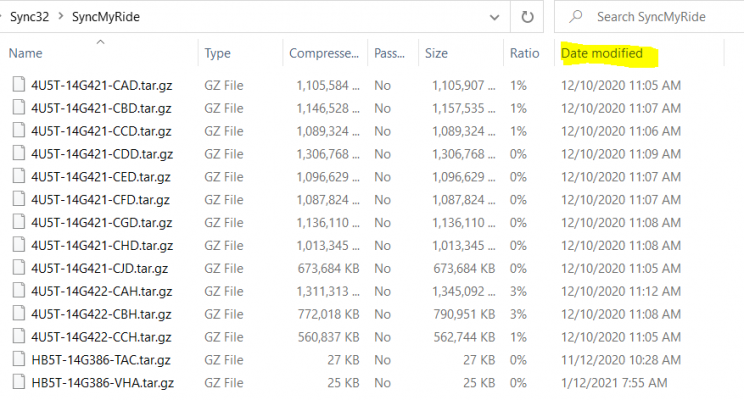Click SyncMyRide in the breadcrumb path
Viewport: 744px width, 400px height.
106,17
